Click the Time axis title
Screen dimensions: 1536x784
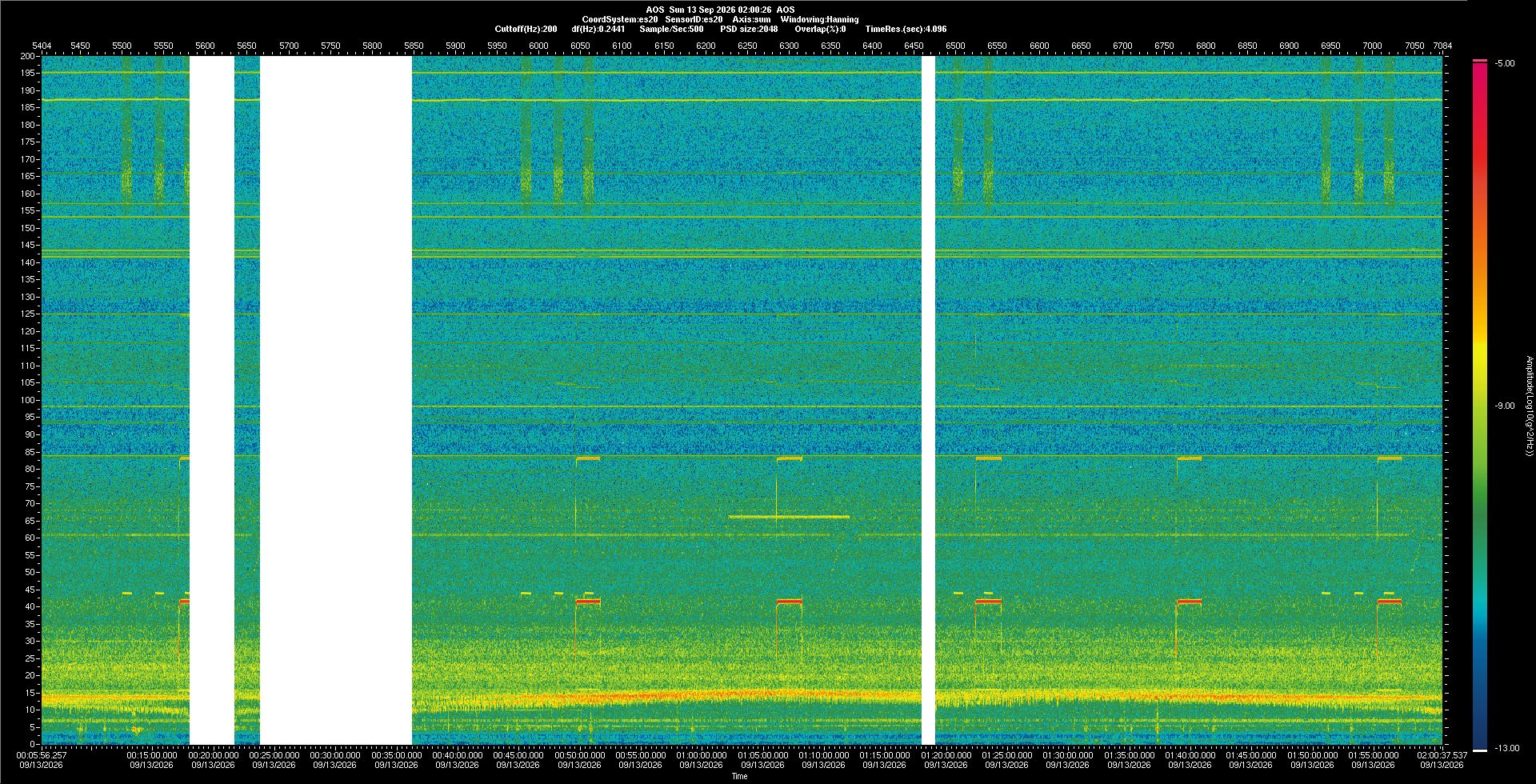tap(740, 776)
